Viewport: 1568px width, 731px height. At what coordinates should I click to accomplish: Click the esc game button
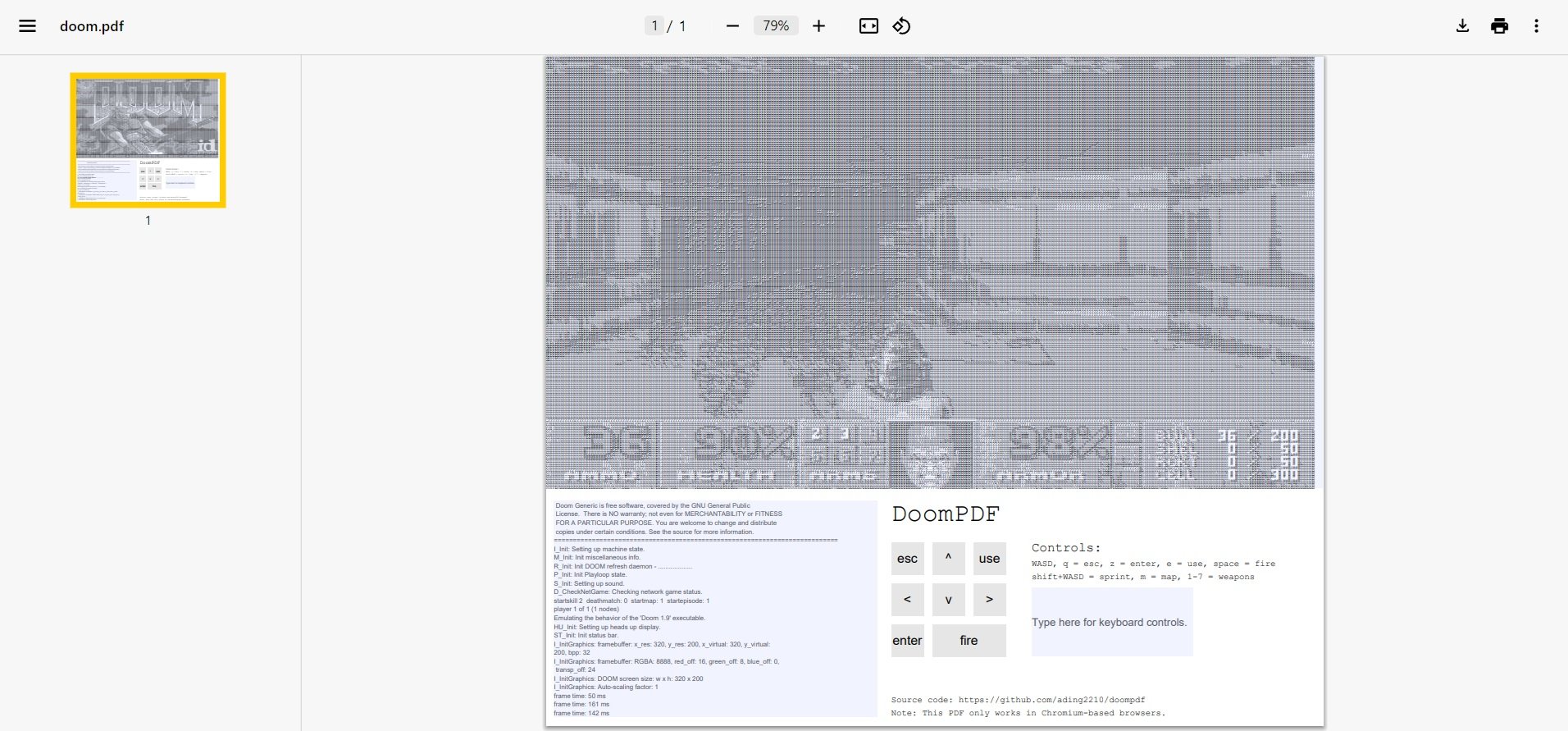(x=907, y=559)
